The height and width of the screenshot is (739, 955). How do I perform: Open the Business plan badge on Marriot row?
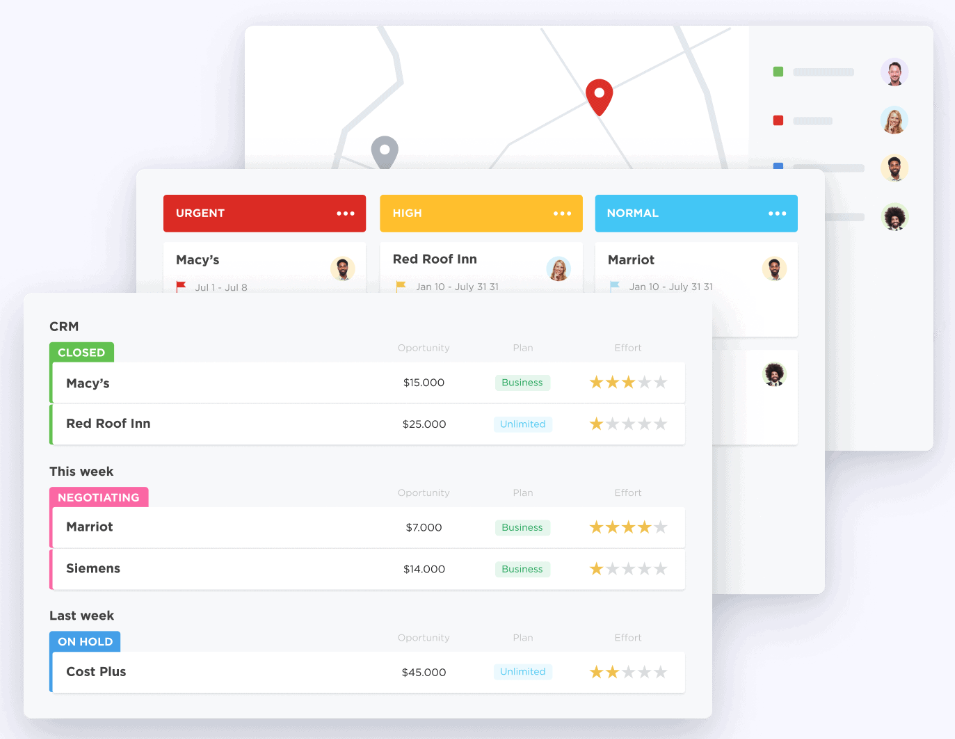522,527
